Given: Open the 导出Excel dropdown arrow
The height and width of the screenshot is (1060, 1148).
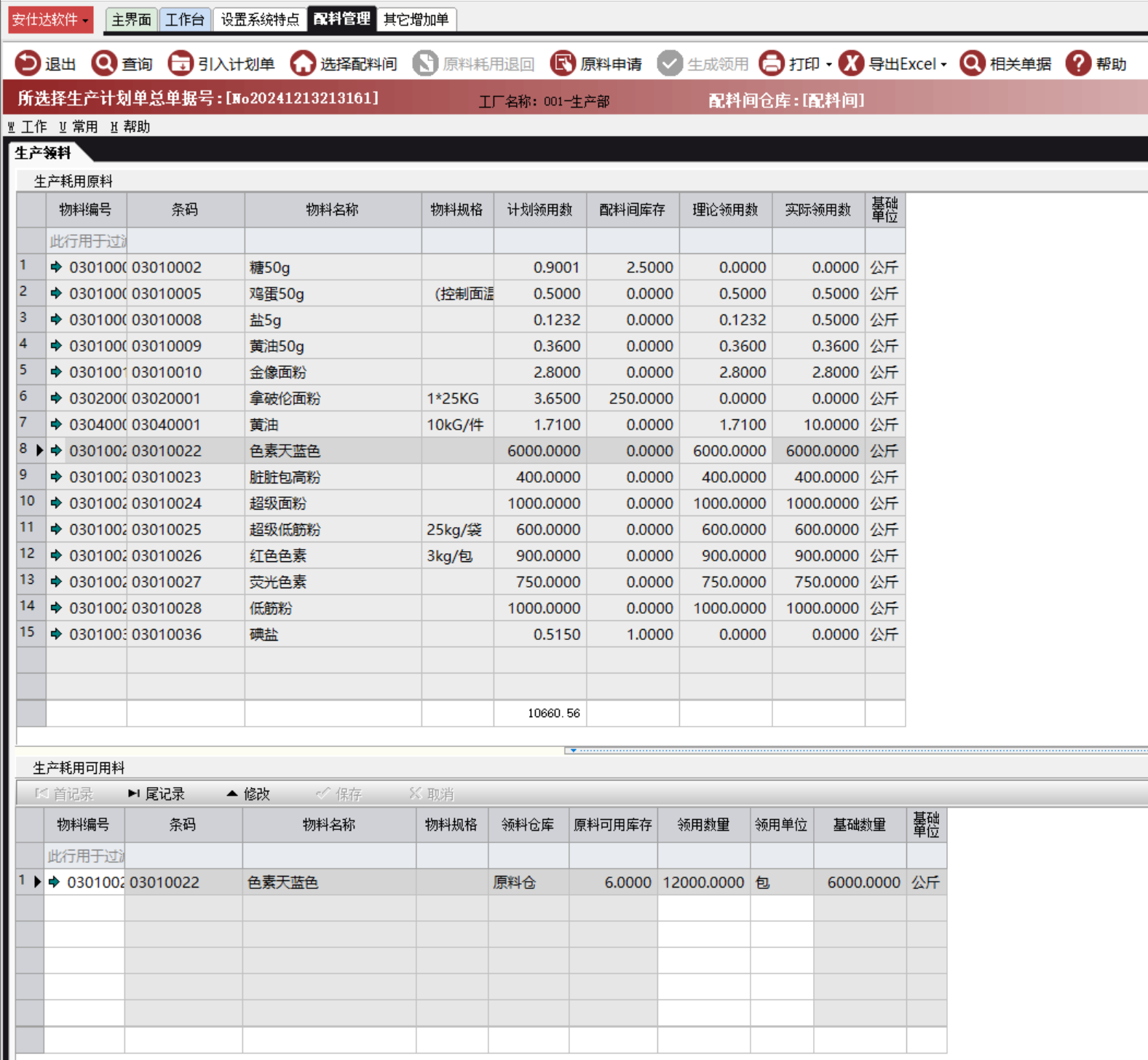Looking at the screenshot, I should click(x=944, y=65).
